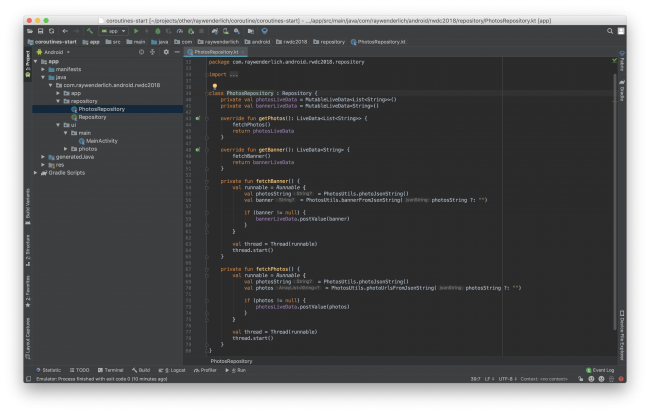Collapse the app module tree node
This screenshot has width=650, height=414.
[36, 61]
